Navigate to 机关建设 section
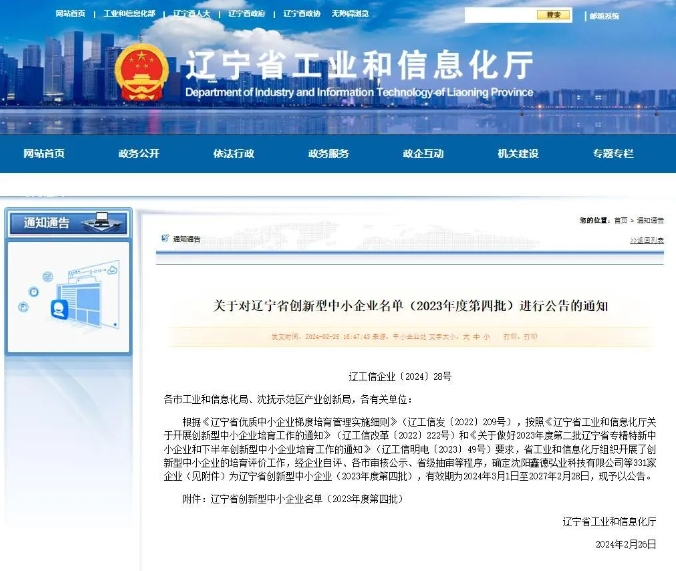 point(518,153)
